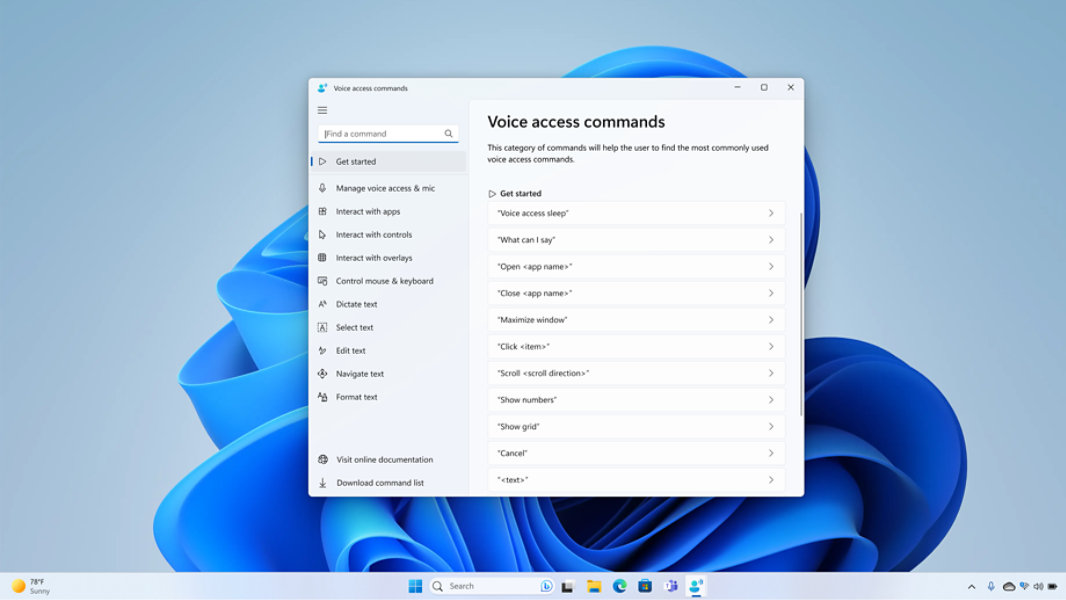Open Teams from the taskbar
The width and height of the screenshot is (1066, 600).
(671, 586)
